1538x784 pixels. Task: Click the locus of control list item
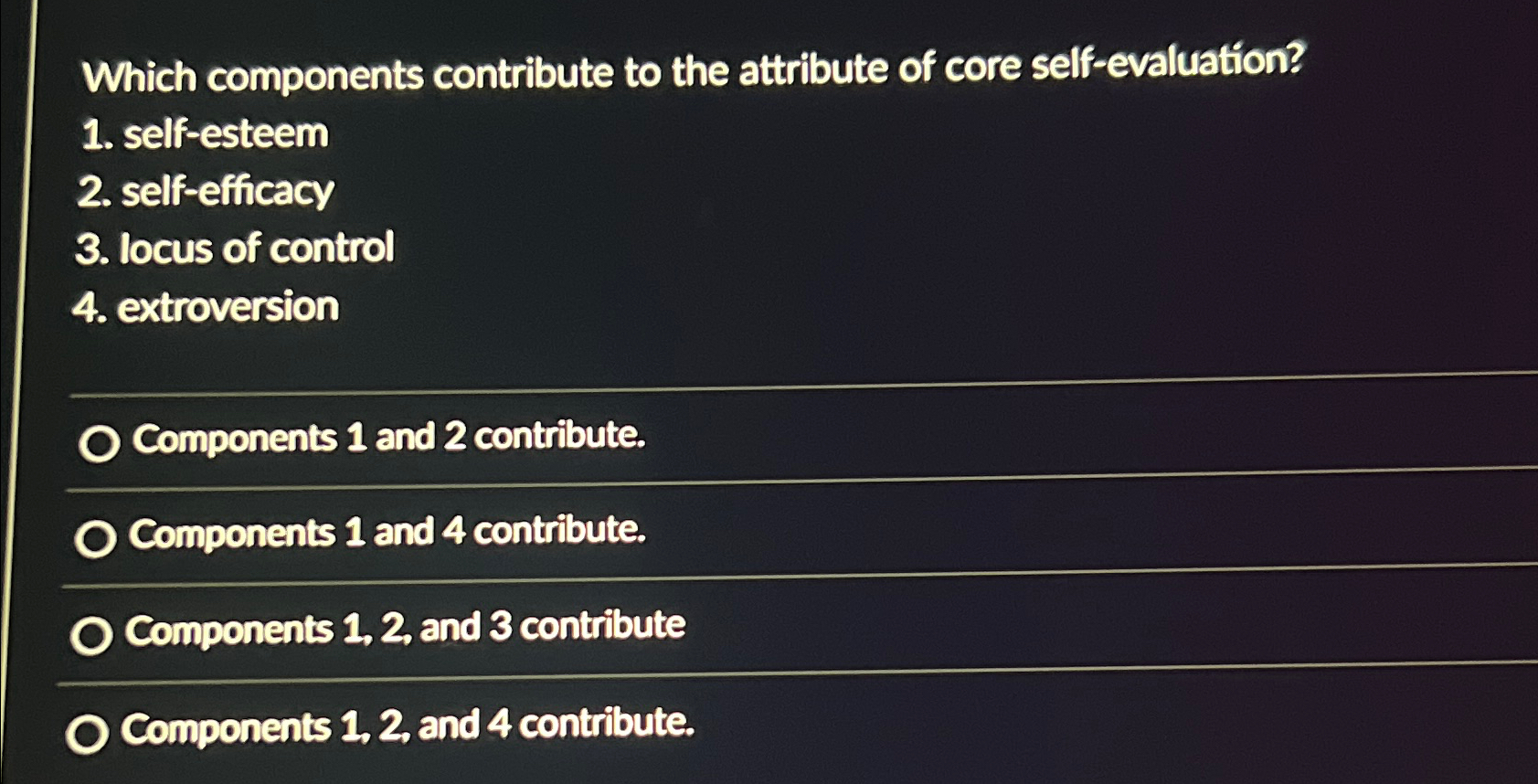(236, 248)
